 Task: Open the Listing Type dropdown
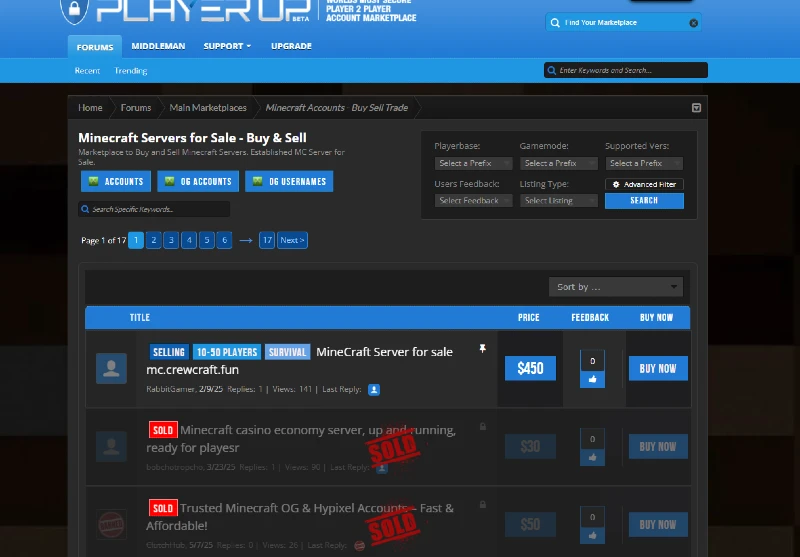tap(559, 200)
